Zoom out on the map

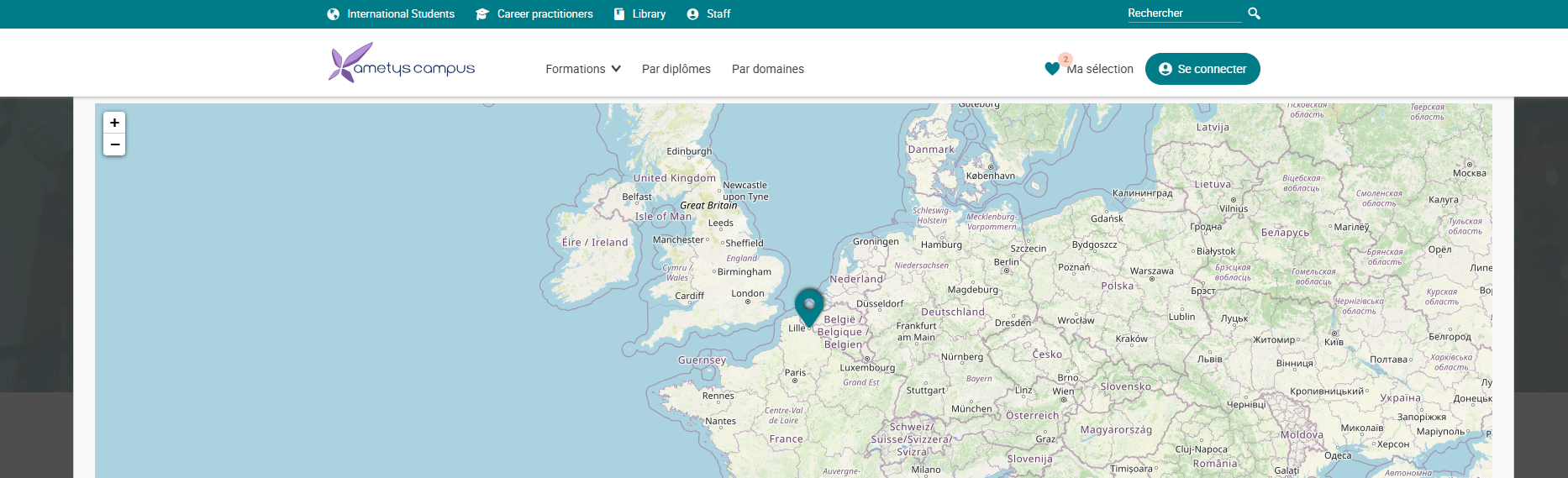(x=115, y=144)
